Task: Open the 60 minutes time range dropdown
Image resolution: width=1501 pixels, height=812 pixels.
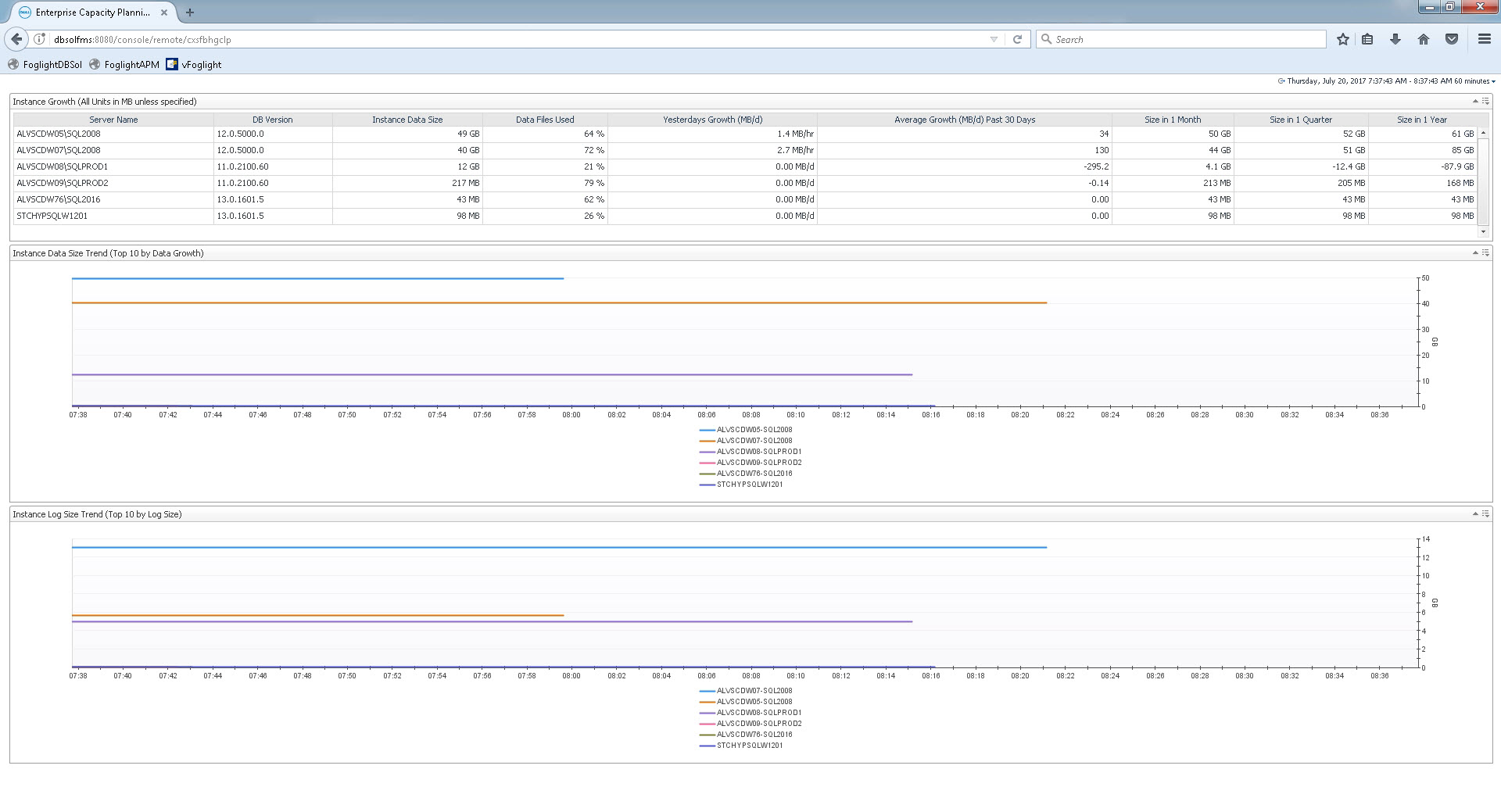Action: coord(1475,81)
